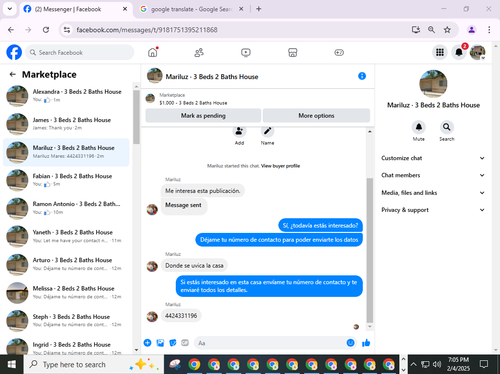Bookmark this page with the star

[447, 30]
